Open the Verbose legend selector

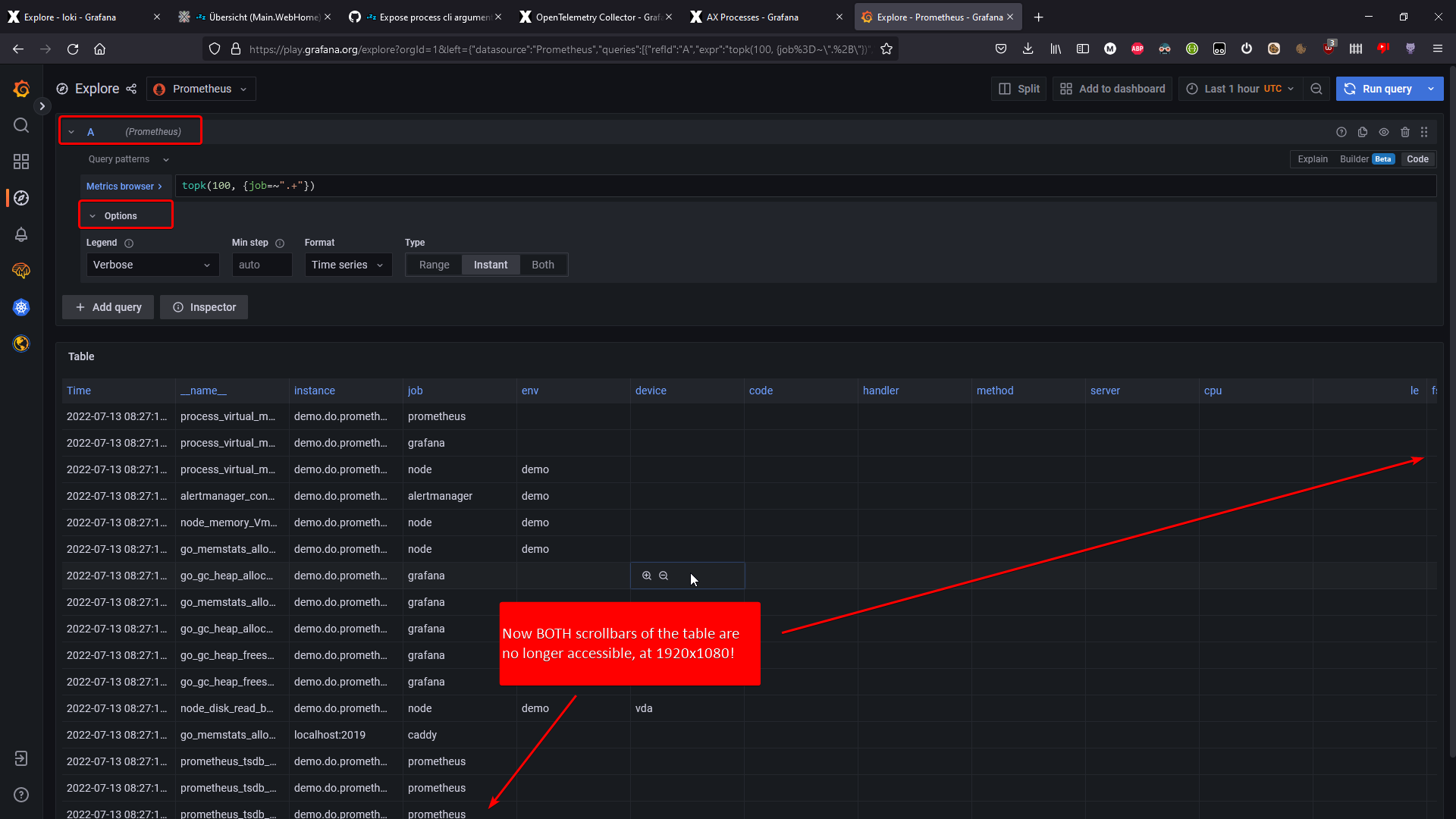[151, 265]
